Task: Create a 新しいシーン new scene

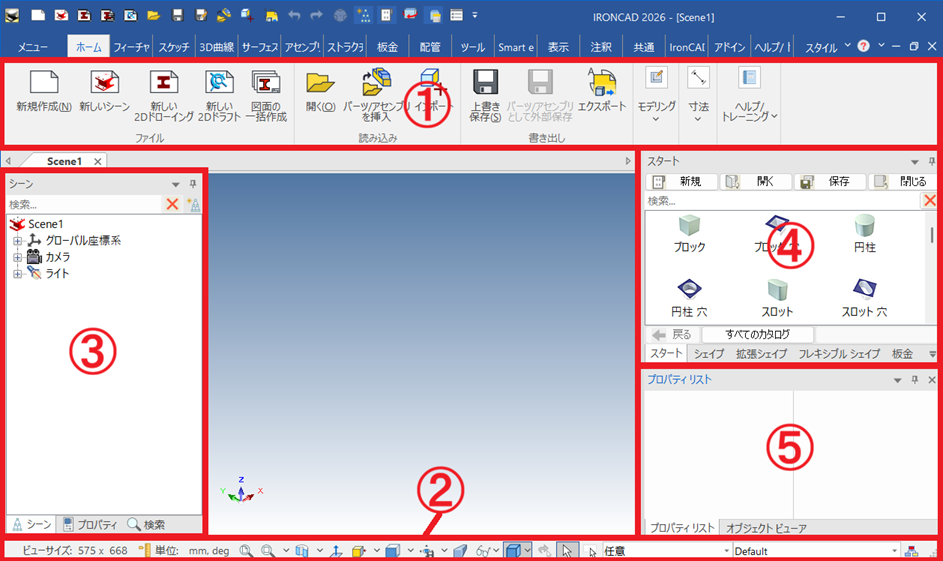Action: coord(105,82)
